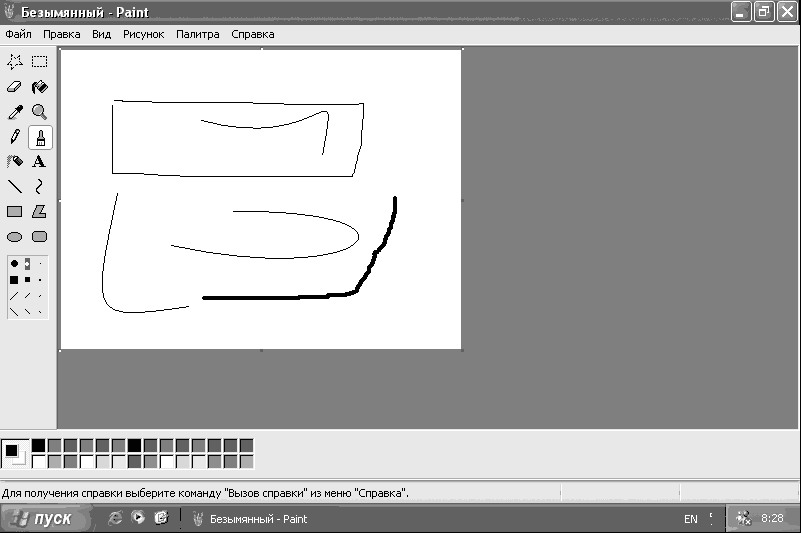Choose the Text tool

39,162
